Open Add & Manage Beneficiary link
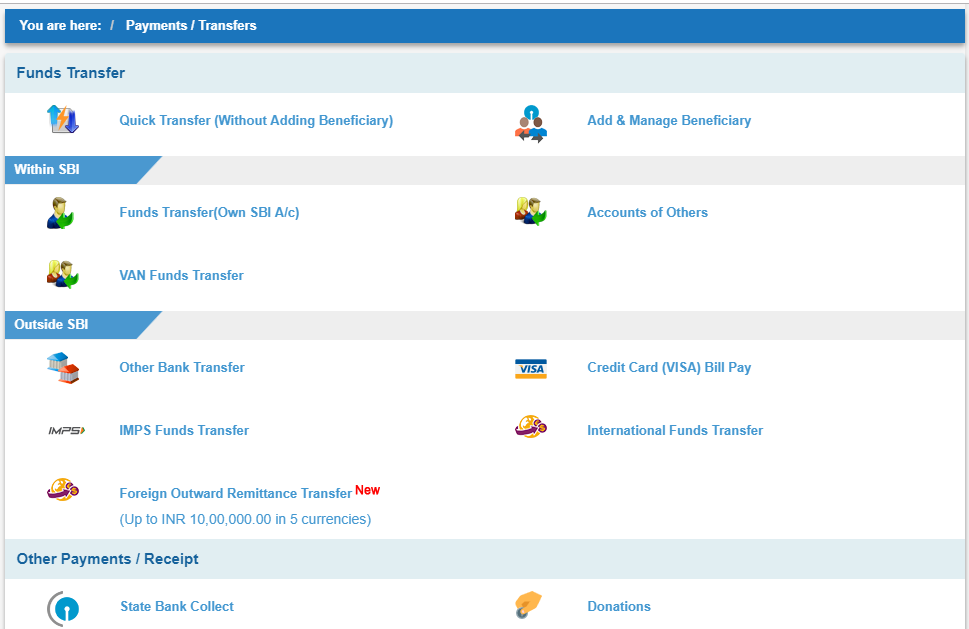This screenshot has width=969, height=629. (669, 120)
